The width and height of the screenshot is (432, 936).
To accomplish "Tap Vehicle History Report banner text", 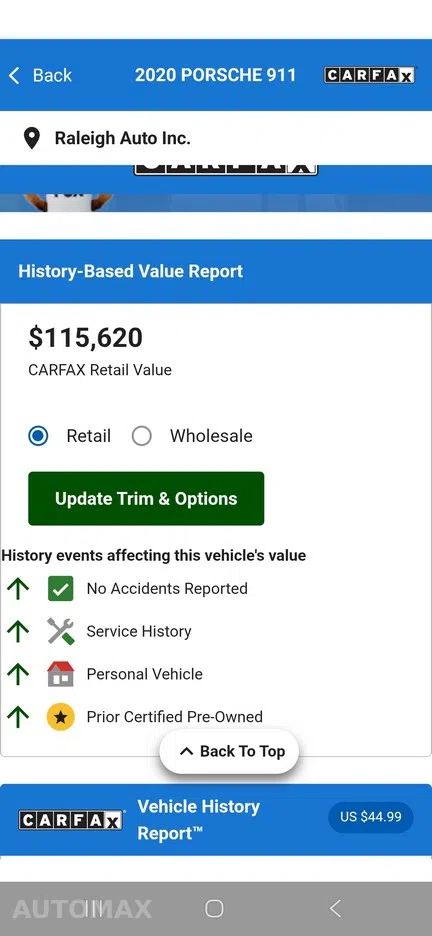I will 199,820.
